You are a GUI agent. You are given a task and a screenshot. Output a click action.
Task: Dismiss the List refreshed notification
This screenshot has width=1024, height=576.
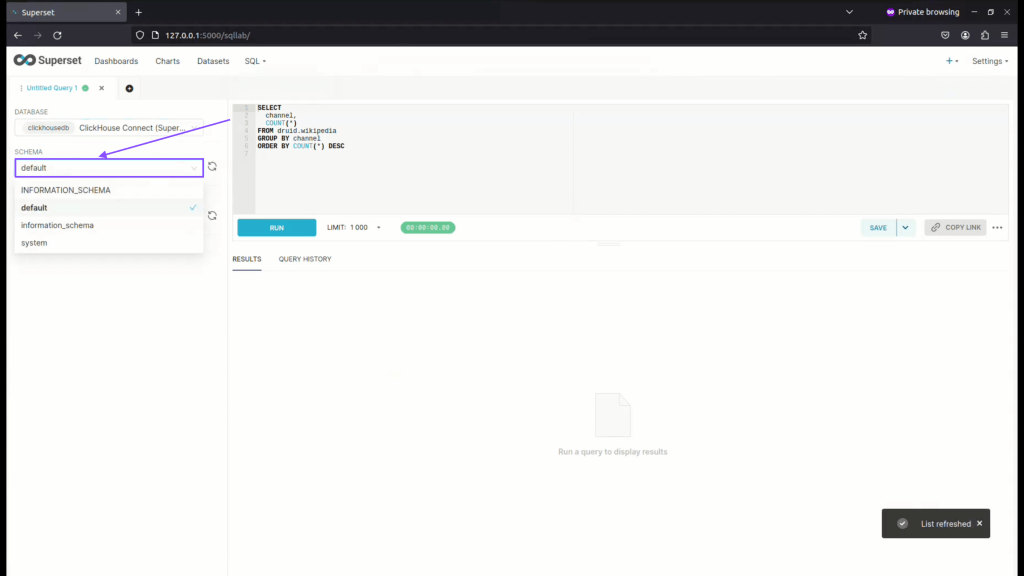(x=979, y=523)
